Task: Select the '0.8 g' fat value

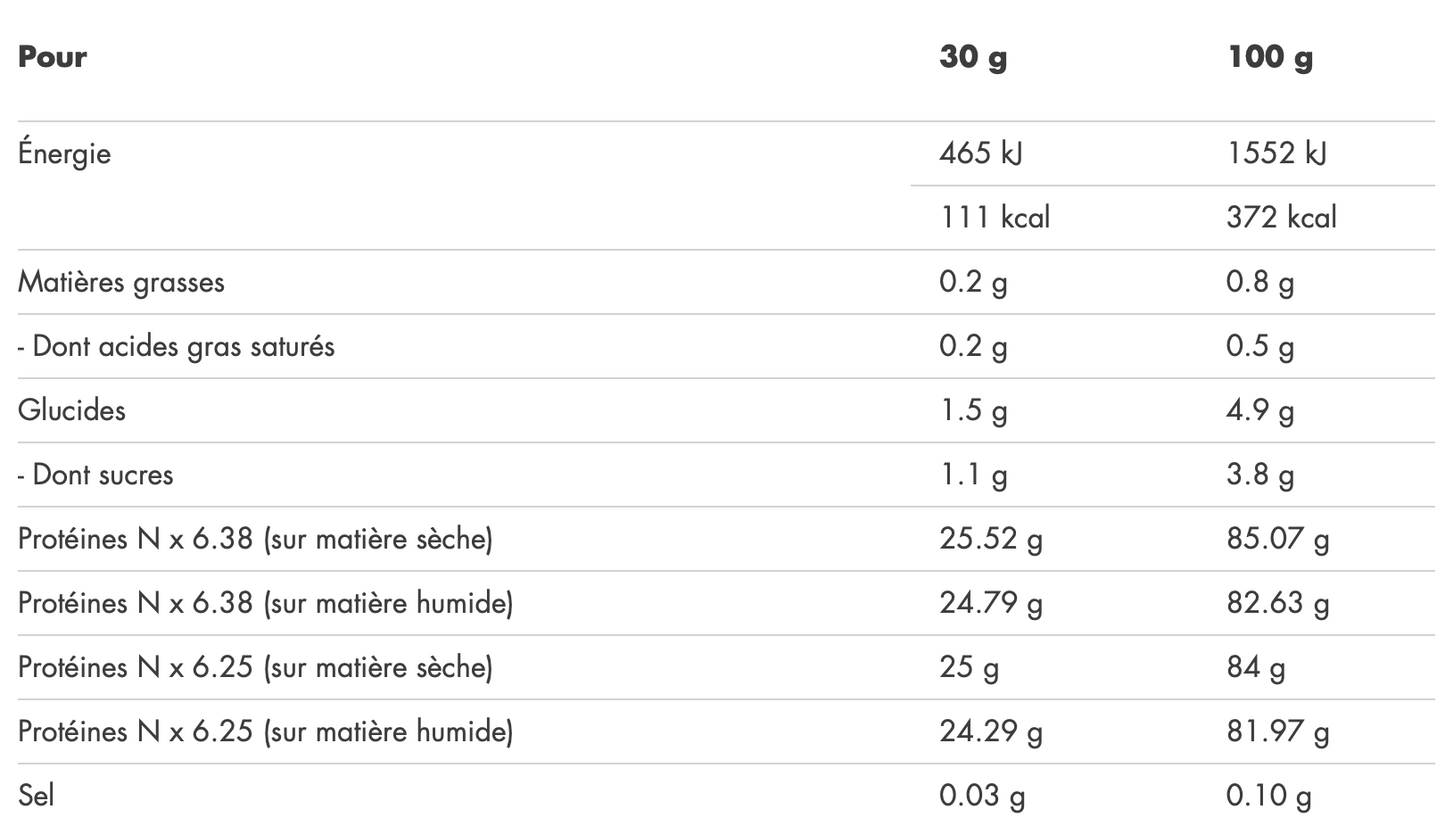Action: point(1260,282)
